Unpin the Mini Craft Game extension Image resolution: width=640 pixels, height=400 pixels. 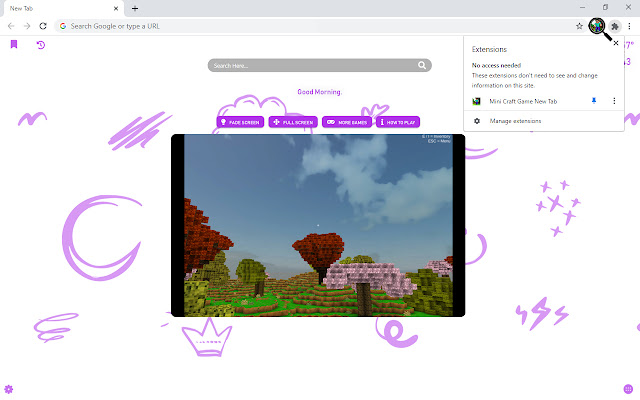pos(594,101)
